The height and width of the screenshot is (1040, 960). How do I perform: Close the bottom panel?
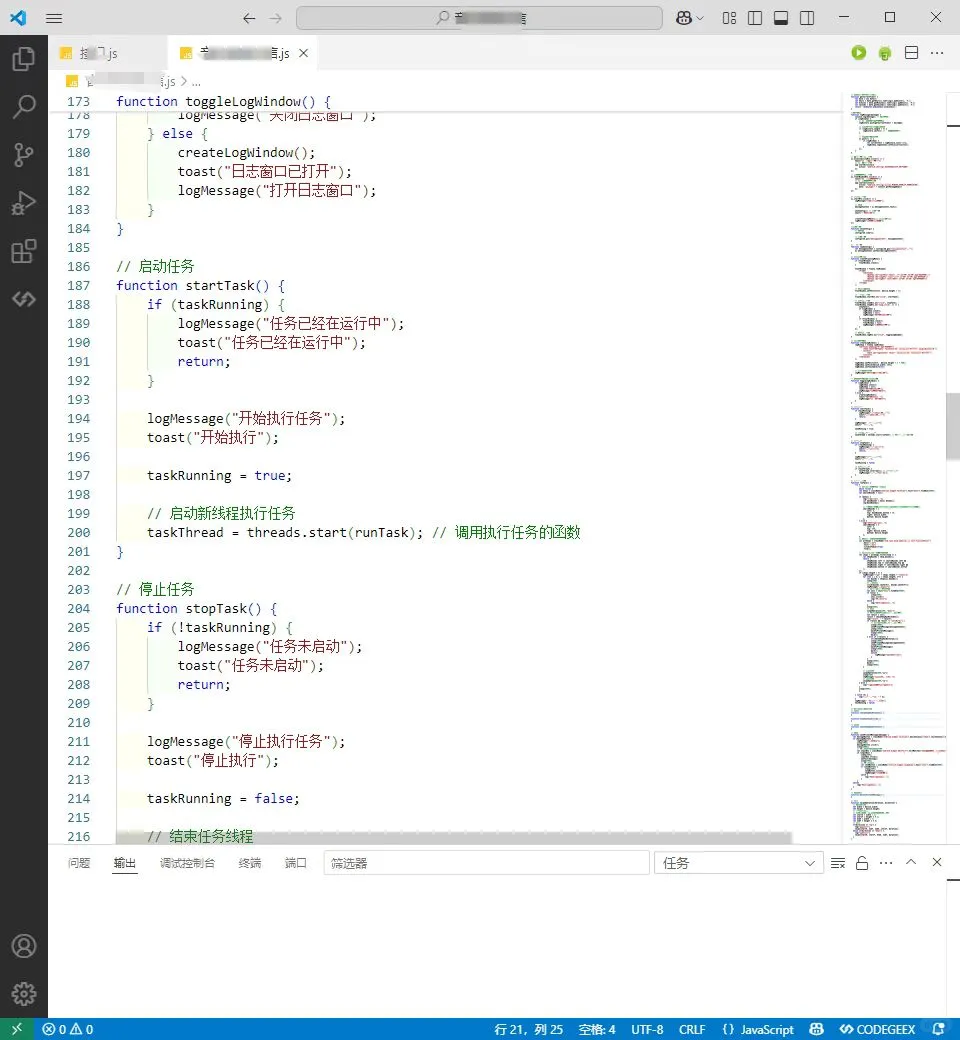(x=937, y=862)
